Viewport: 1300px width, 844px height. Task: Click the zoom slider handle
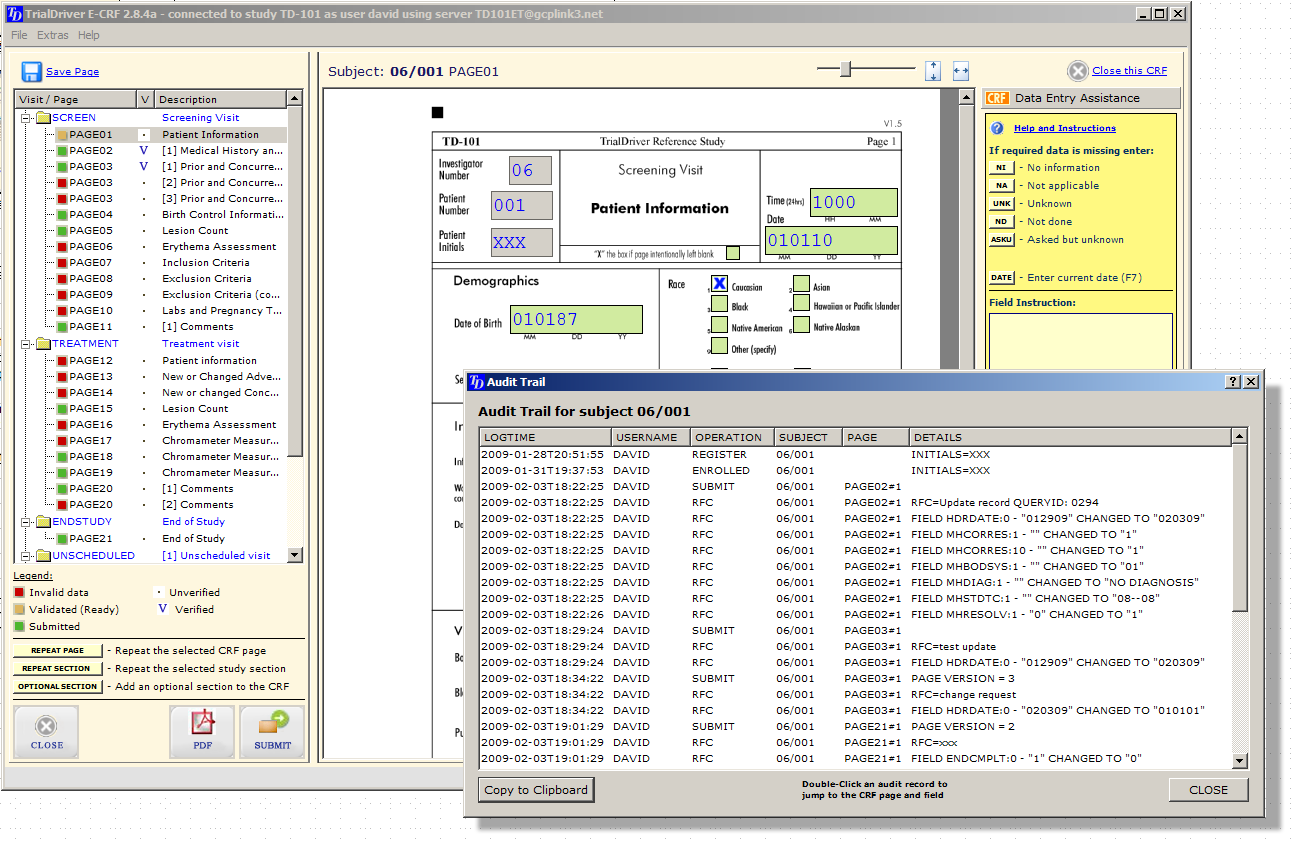coord(846,69)
